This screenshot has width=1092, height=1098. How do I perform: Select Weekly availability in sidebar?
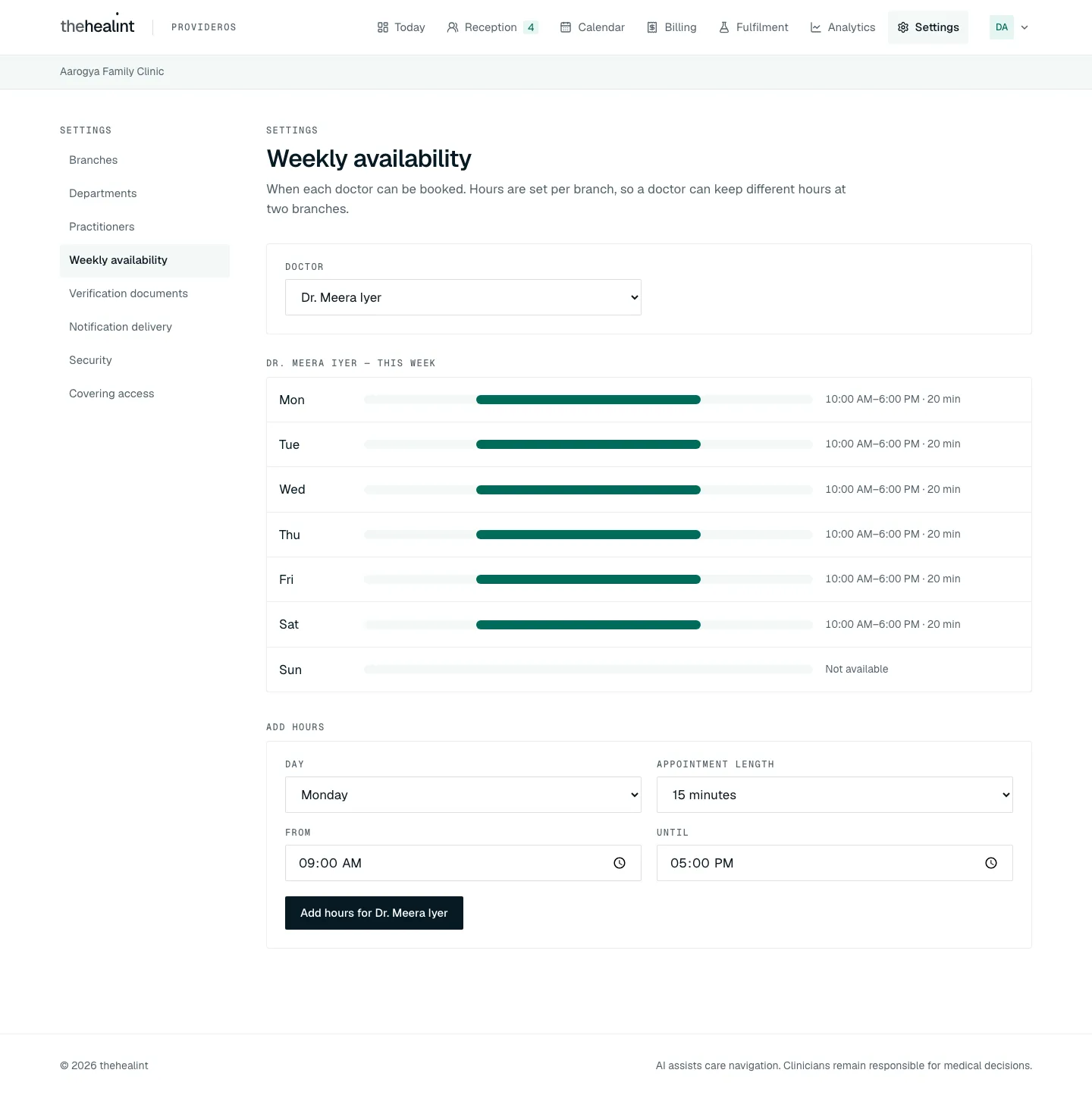tap(145, 260)
